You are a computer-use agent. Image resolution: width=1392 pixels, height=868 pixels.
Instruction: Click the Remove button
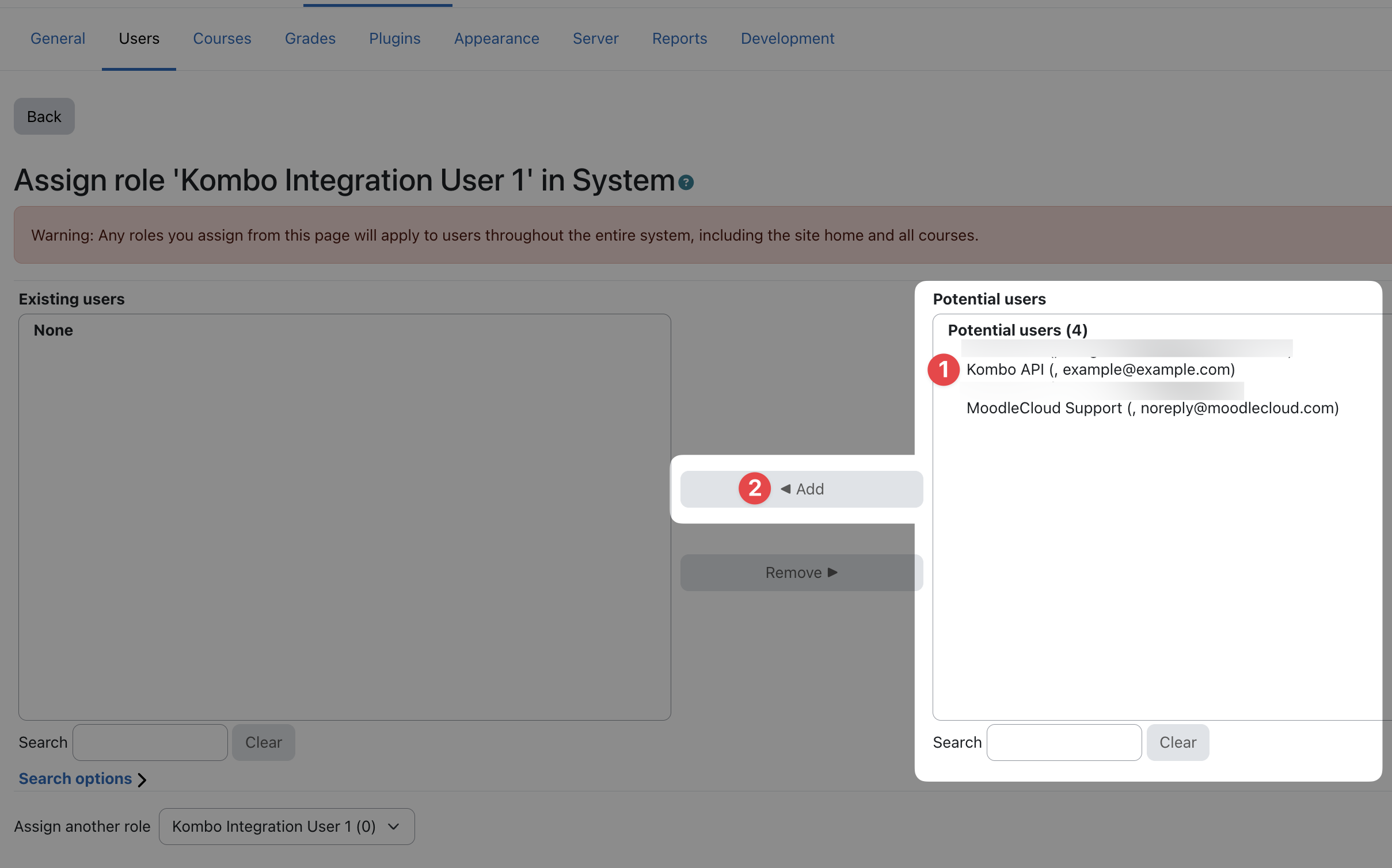tap(801, 572)
